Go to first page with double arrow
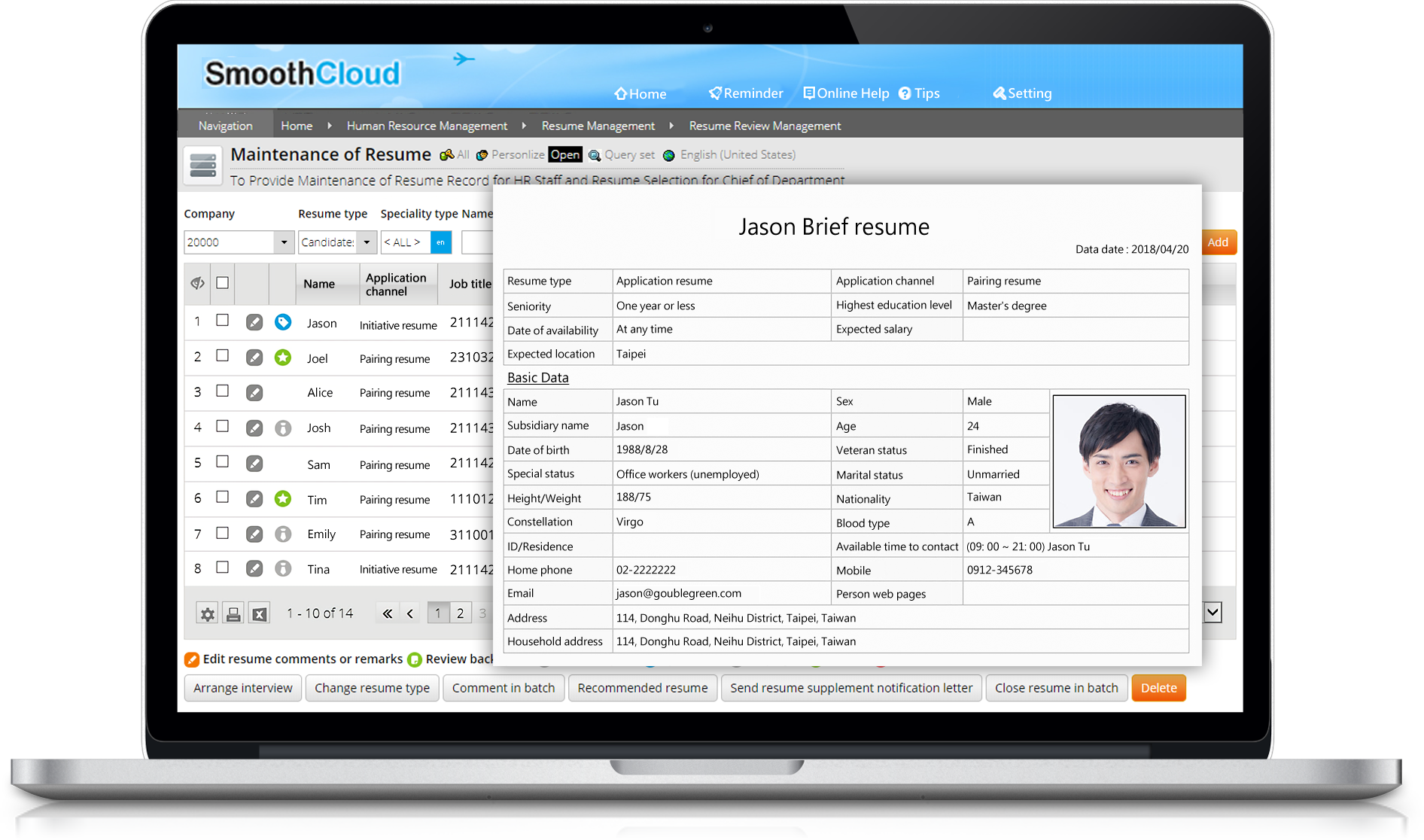The width and height of the screenshot is (1424, 840). tap(387, 613)
